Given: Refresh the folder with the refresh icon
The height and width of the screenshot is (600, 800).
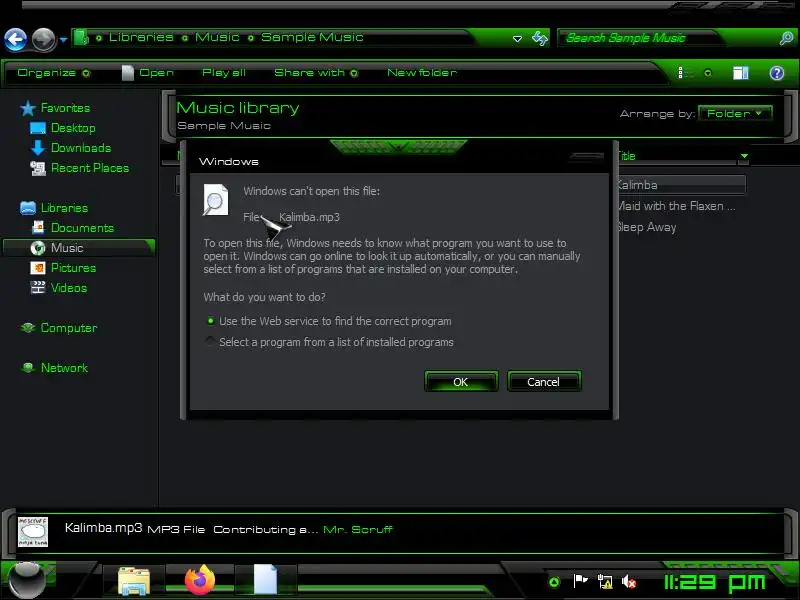Looking at the screenshot, I should coord(540,38).
